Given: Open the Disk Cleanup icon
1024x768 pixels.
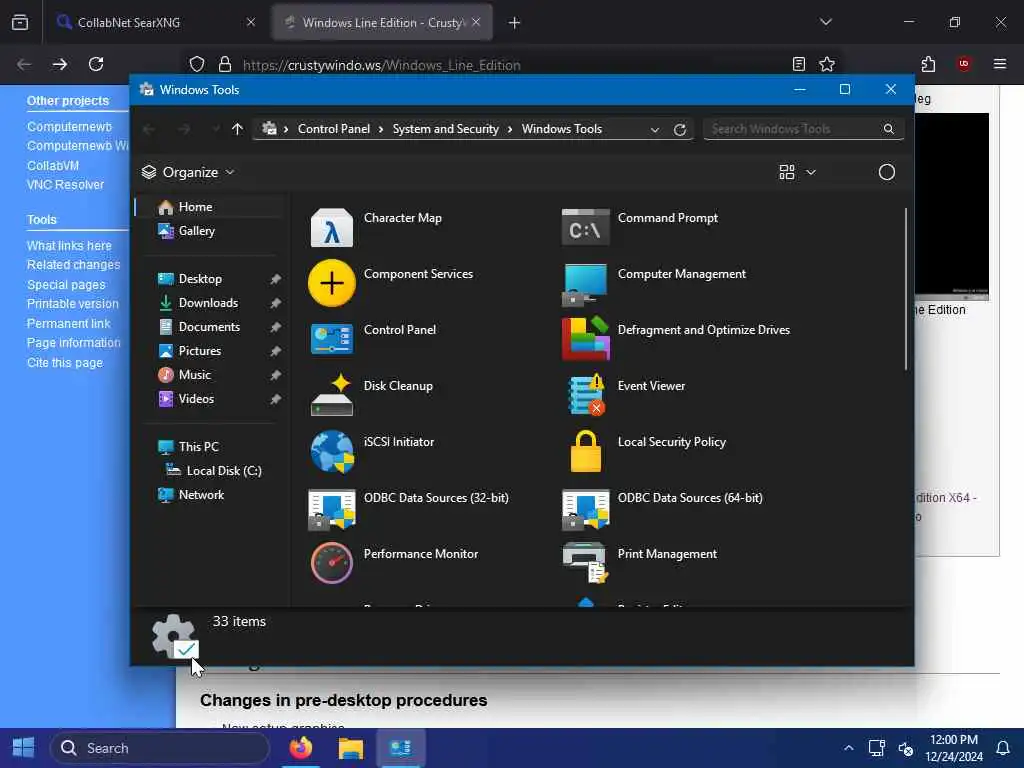Looking at the screenshot, I should coord(332,395).
